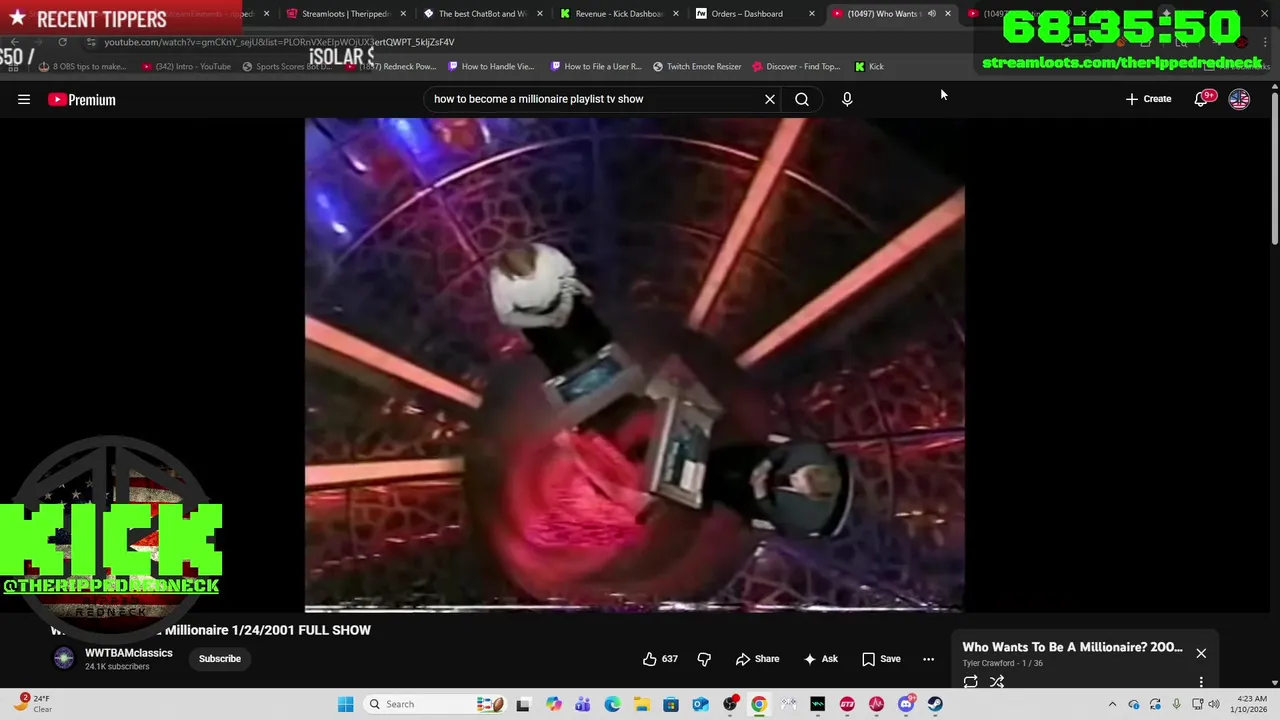
Task: Open Discord from the taskbar
Action: click(906, 704)
